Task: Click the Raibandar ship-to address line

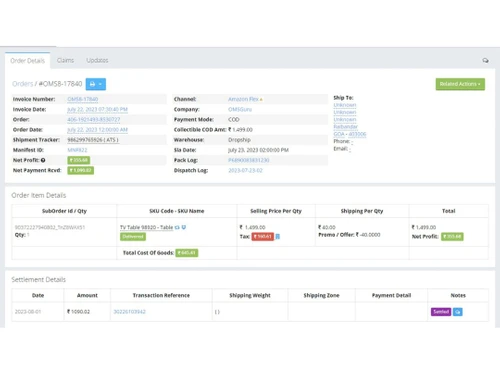Action: click(345, 127)
